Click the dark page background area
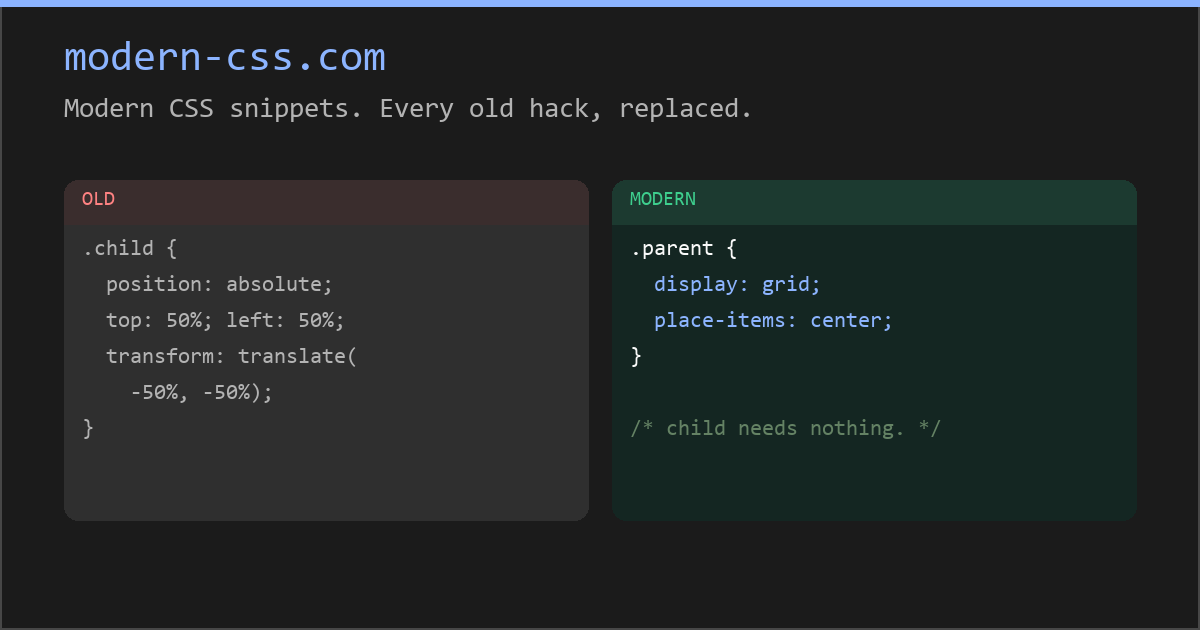Screen dimensions: 1200x630 point(600,580)
